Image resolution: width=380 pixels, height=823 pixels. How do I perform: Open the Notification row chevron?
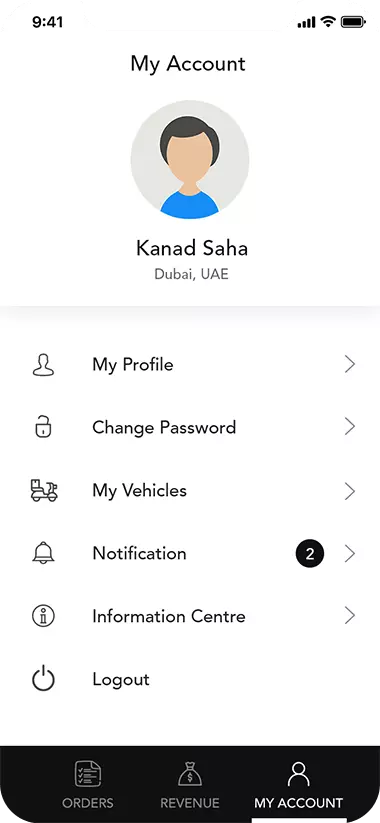(350, 554)
